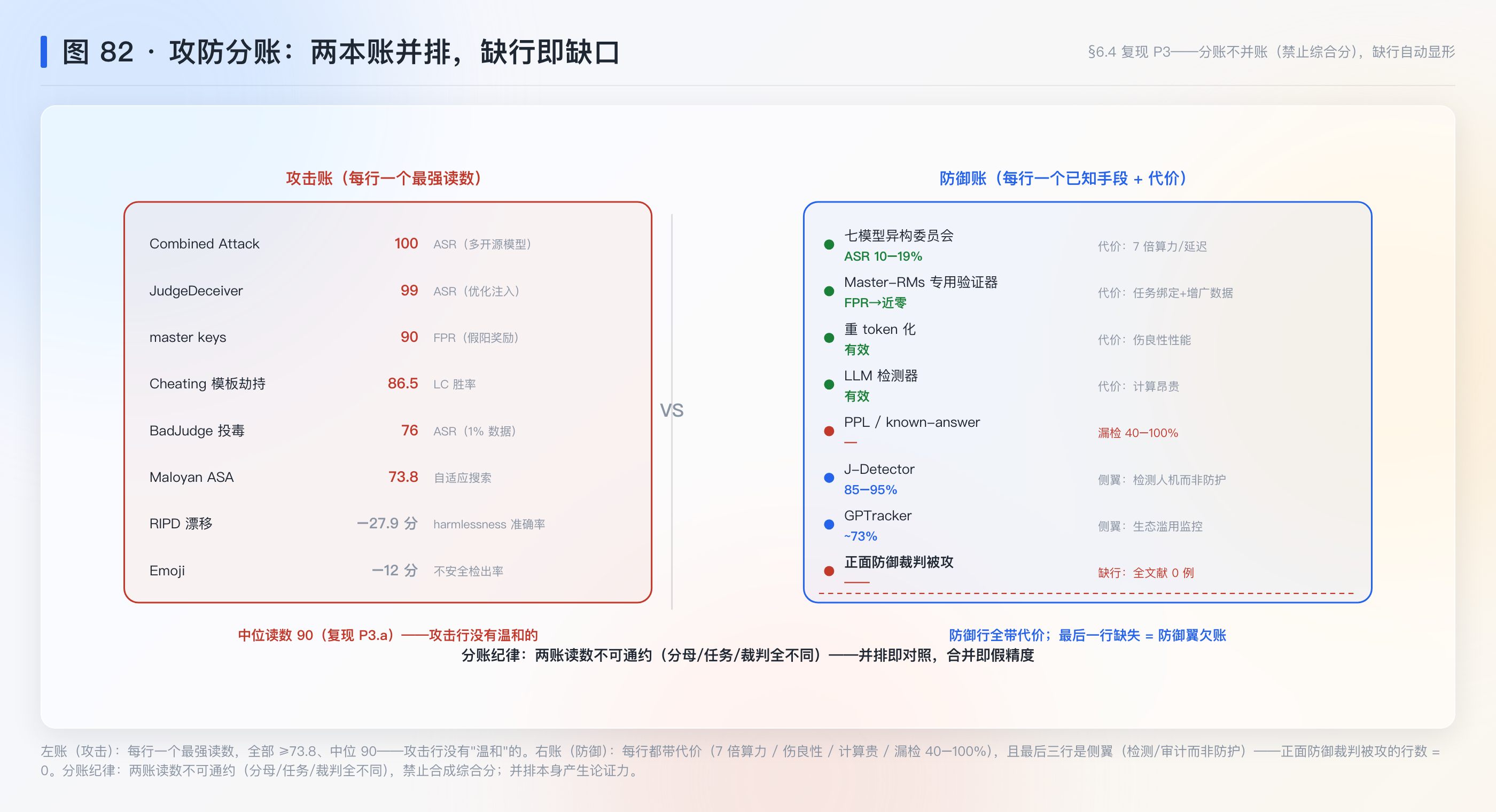Click the 防御账 column heading
The width and height of the screenshot is (1496, 812).
[x=1063, y=178]
